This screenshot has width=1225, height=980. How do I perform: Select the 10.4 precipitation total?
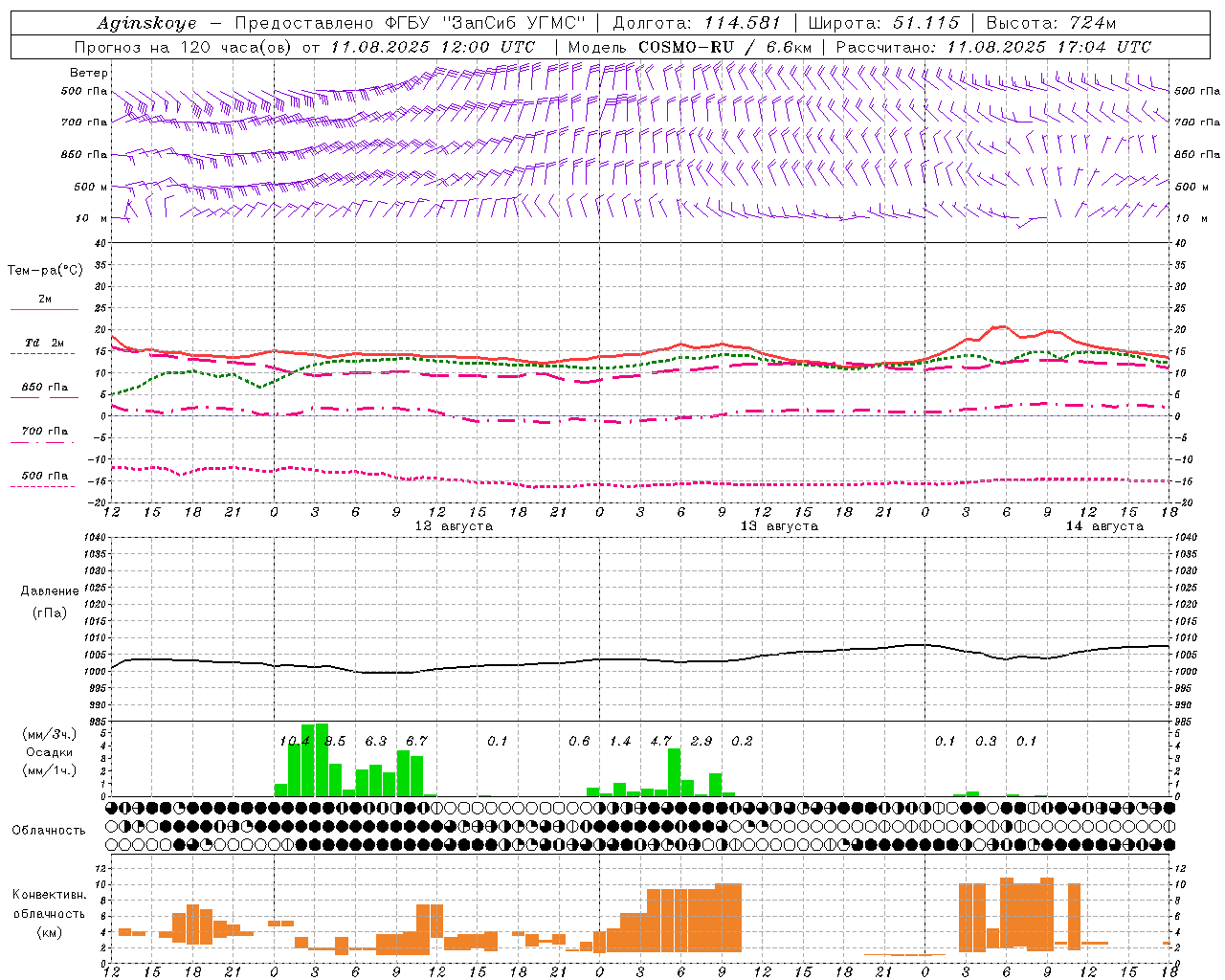coord(295,742)
